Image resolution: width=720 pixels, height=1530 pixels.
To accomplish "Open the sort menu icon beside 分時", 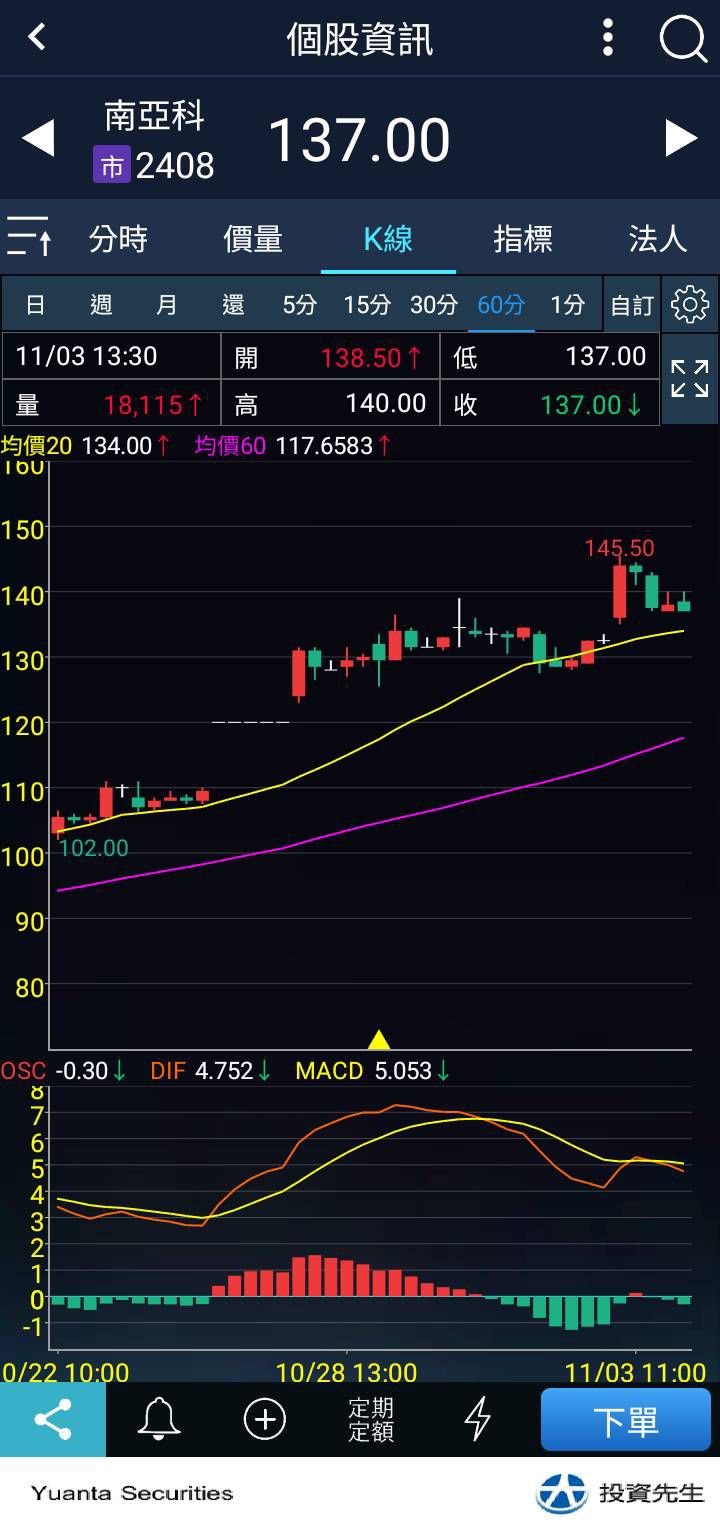I will [x=29, y=237].
